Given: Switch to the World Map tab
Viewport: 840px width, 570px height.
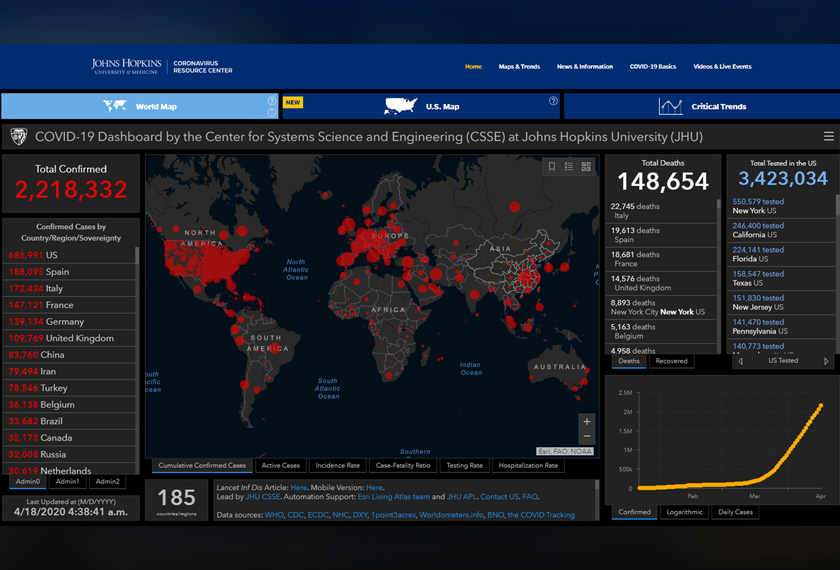Looking at the screenshot, I should (140, 106).
